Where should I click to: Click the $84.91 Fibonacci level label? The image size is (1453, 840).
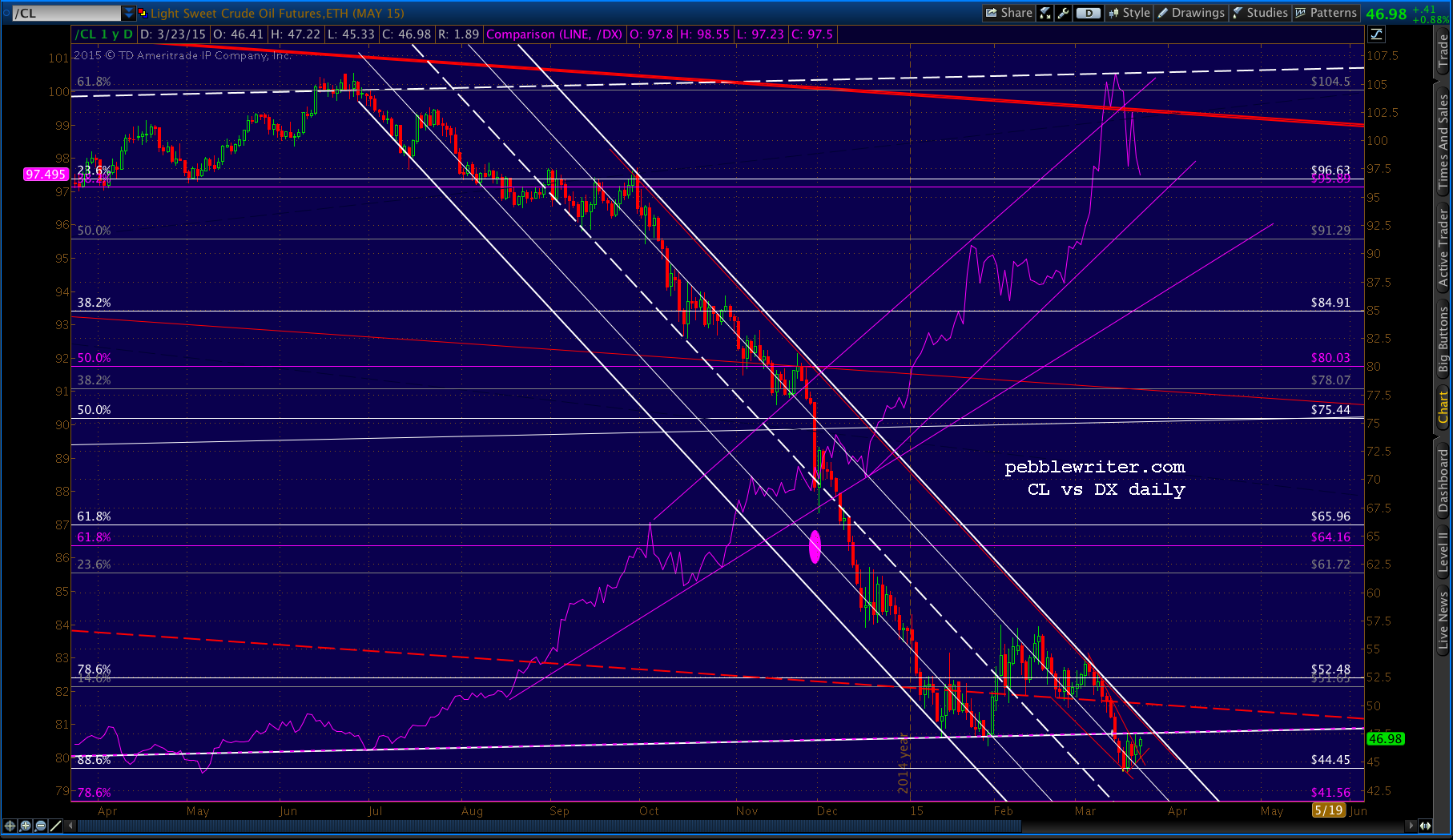click(x=1330, y=303)
